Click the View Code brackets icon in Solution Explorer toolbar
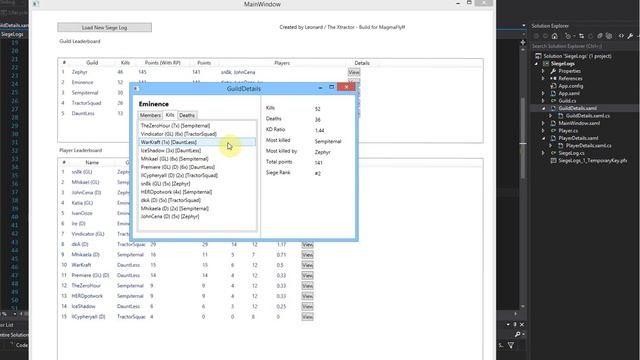Screen dimensions: 640x360 click(621, 36)
